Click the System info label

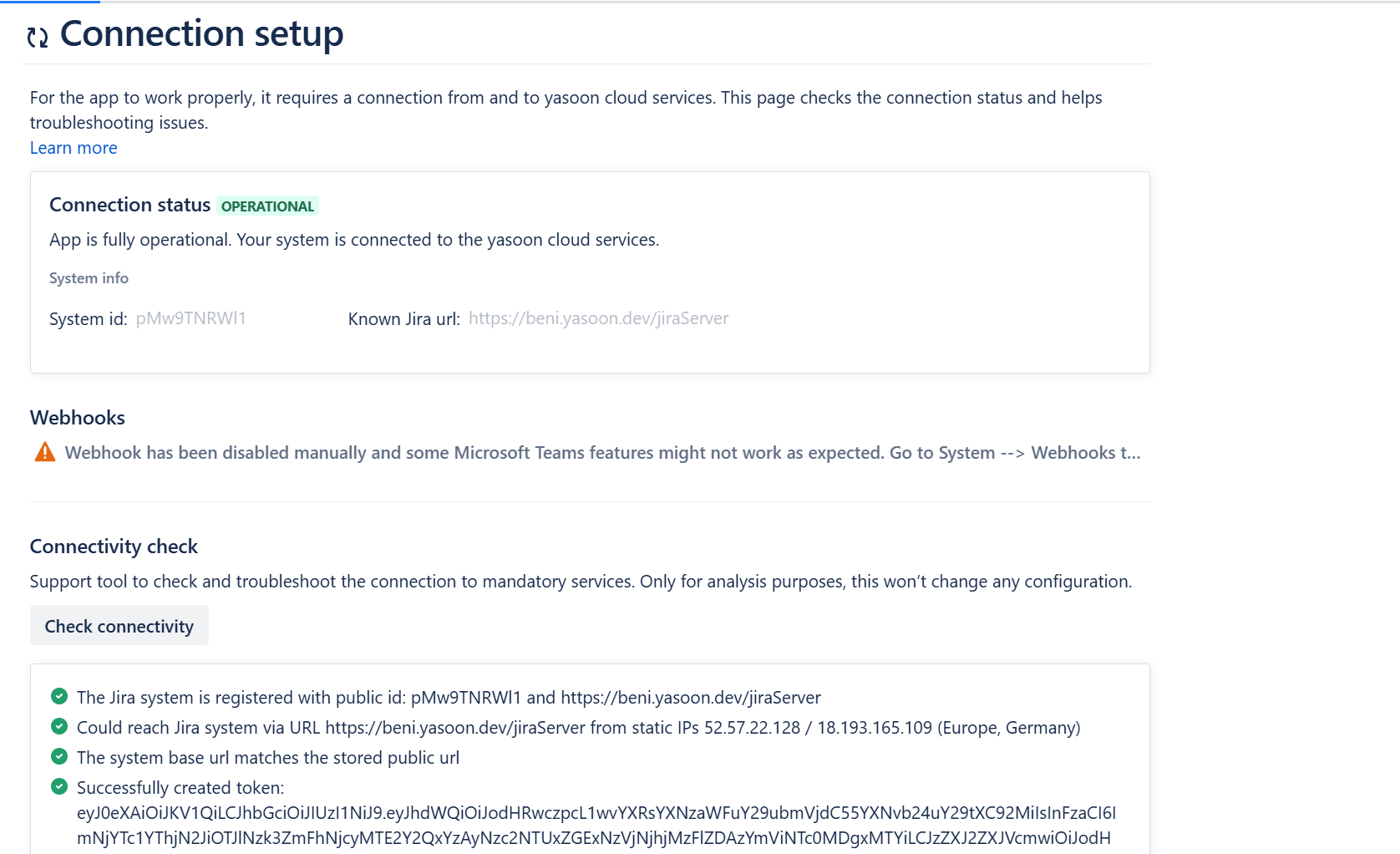89,278
